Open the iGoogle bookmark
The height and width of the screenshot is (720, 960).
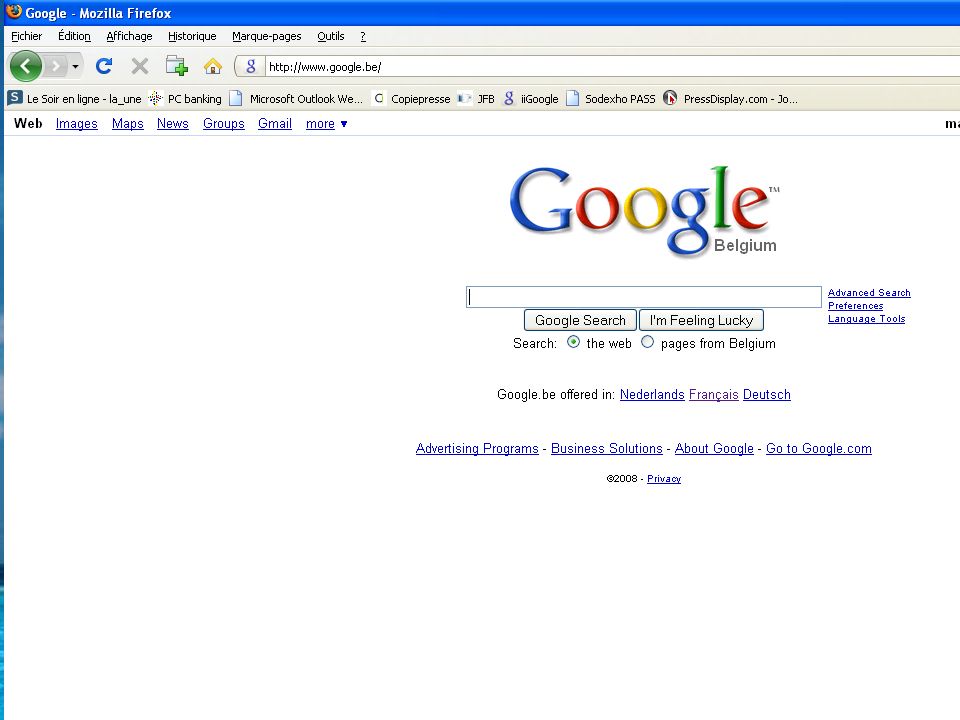(539, 99)
